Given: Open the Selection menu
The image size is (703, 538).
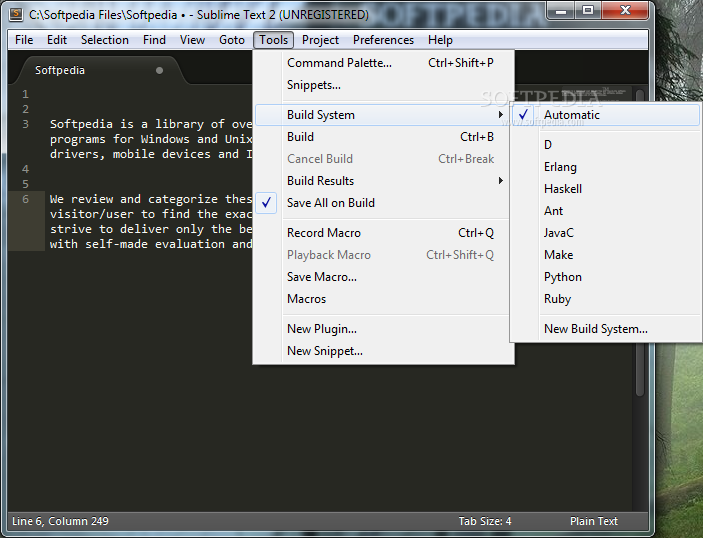Looking at the screenshot, I should click(x=104, y=40).
